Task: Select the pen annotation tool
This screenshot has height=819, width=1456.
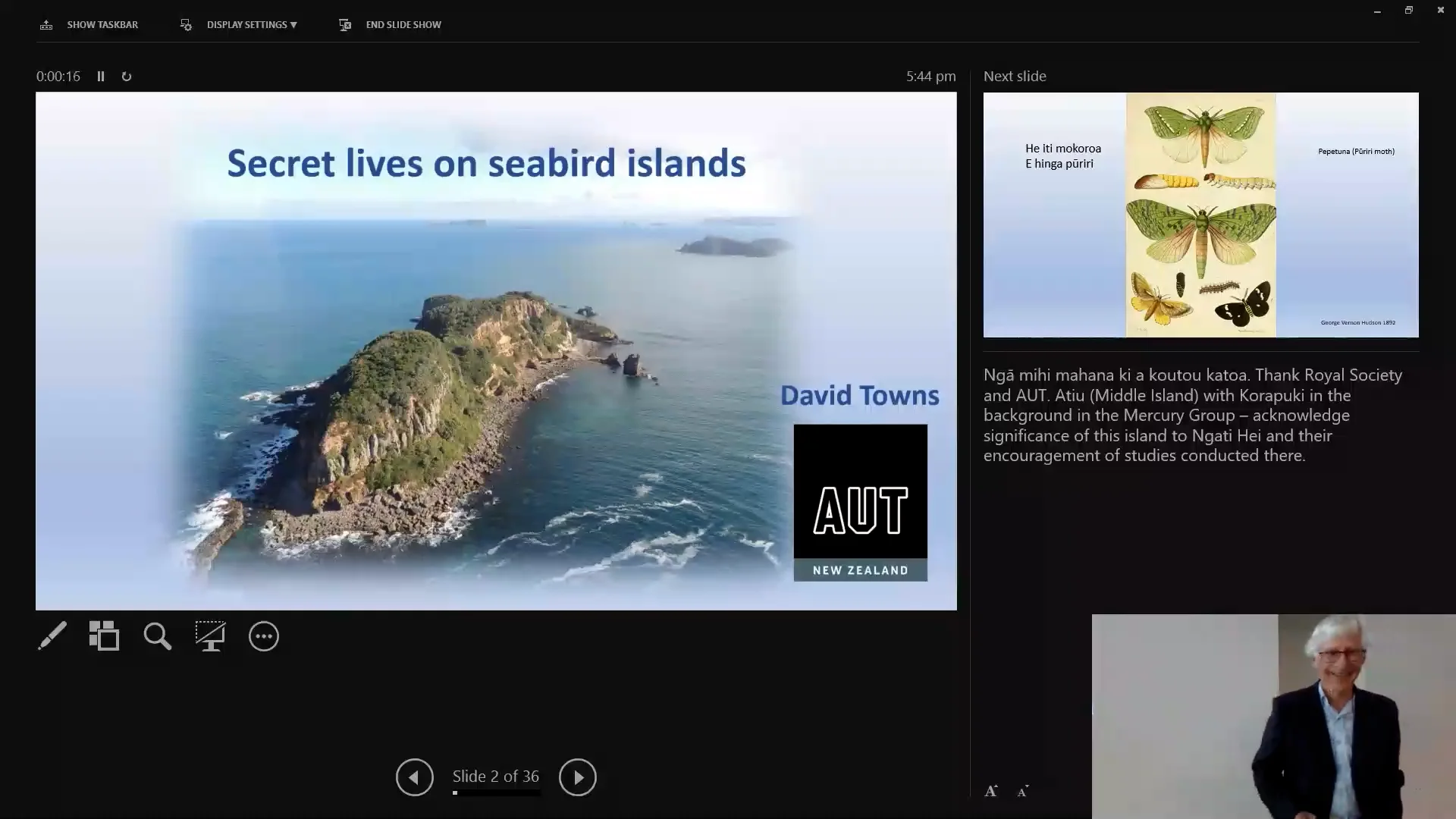Action: (51, 636)
